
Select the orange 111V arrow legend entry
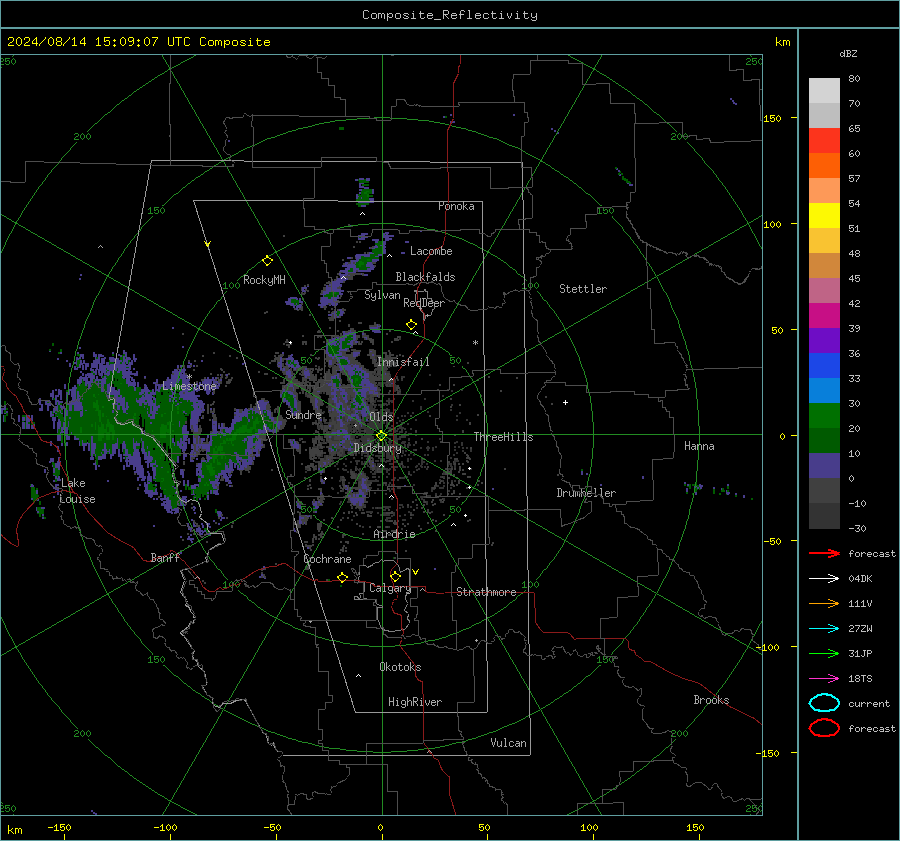(x=824, y=603)
